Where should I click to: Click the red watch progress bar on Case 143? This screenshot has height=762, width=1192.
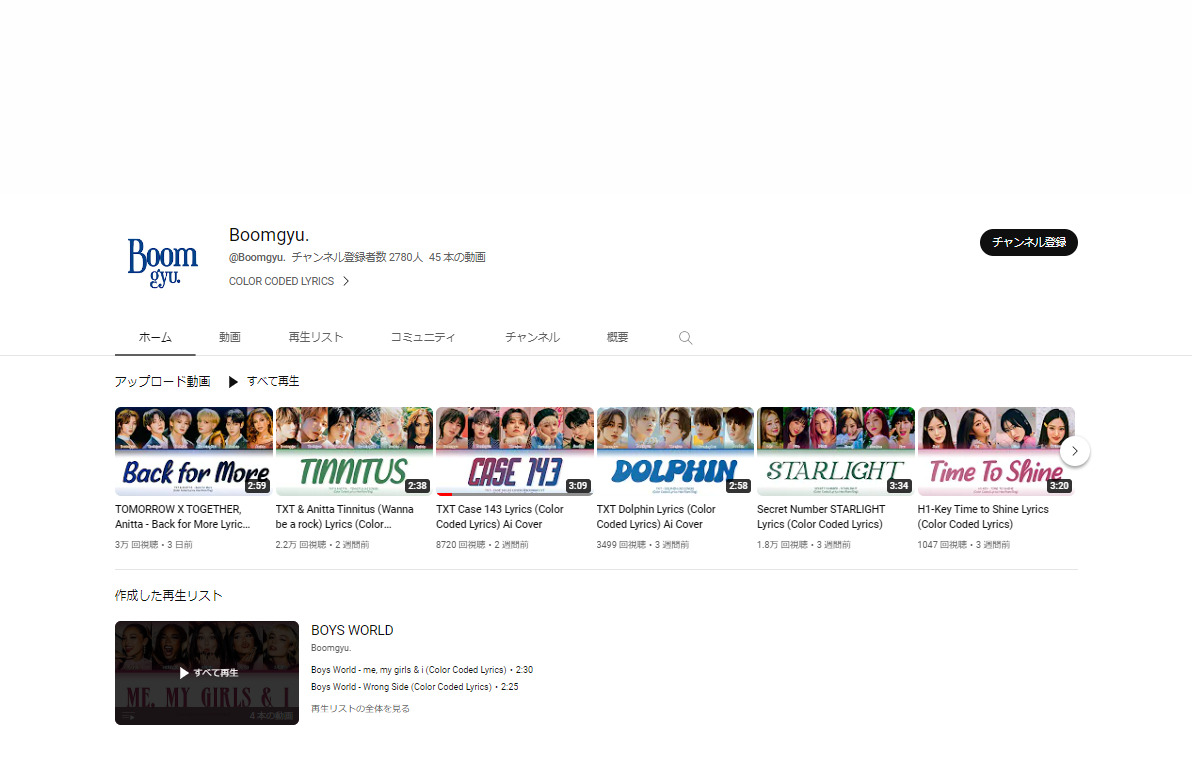(444, 494)
